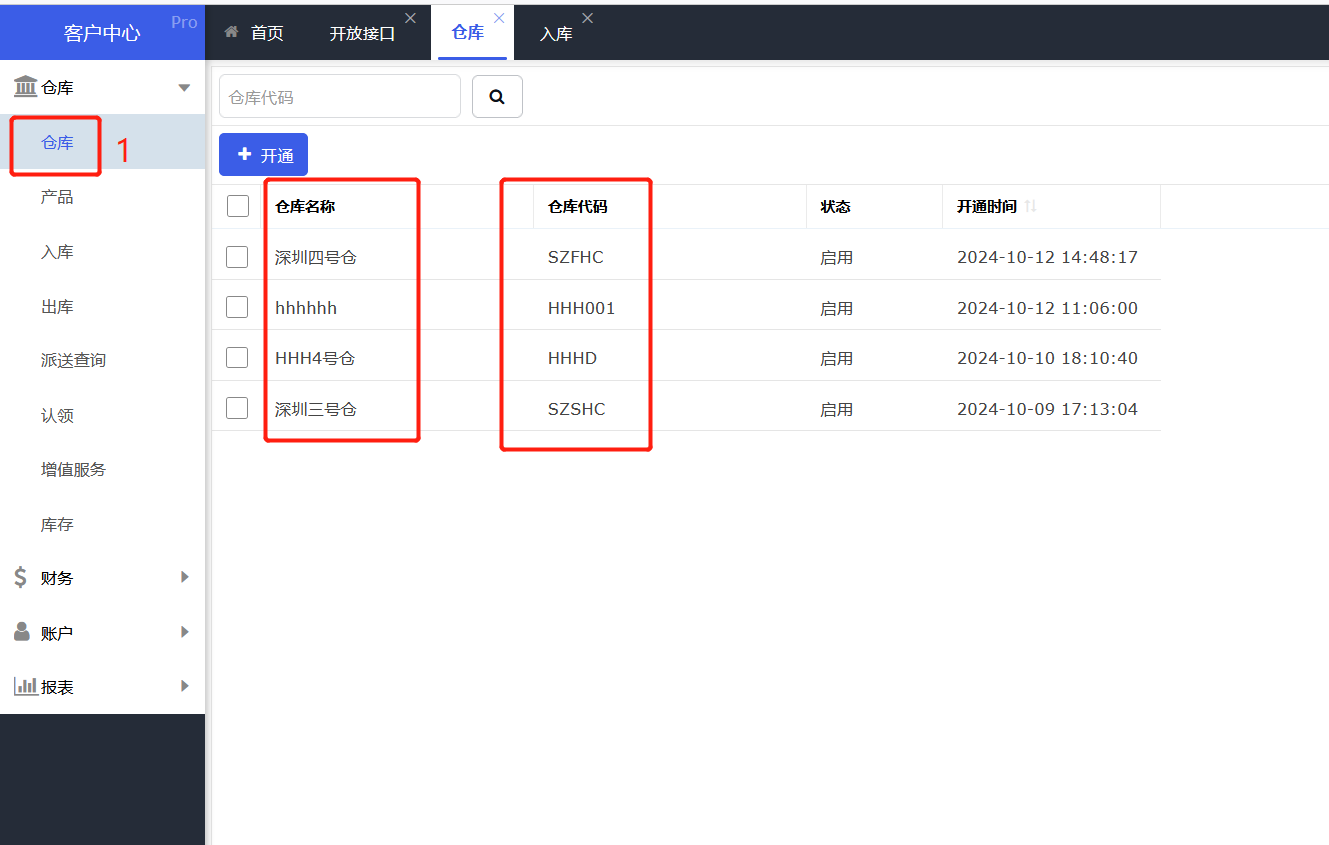Click the sort arrows beside 开通时间
Viewport: 1329px width, 845px height.
[1031, 206]
